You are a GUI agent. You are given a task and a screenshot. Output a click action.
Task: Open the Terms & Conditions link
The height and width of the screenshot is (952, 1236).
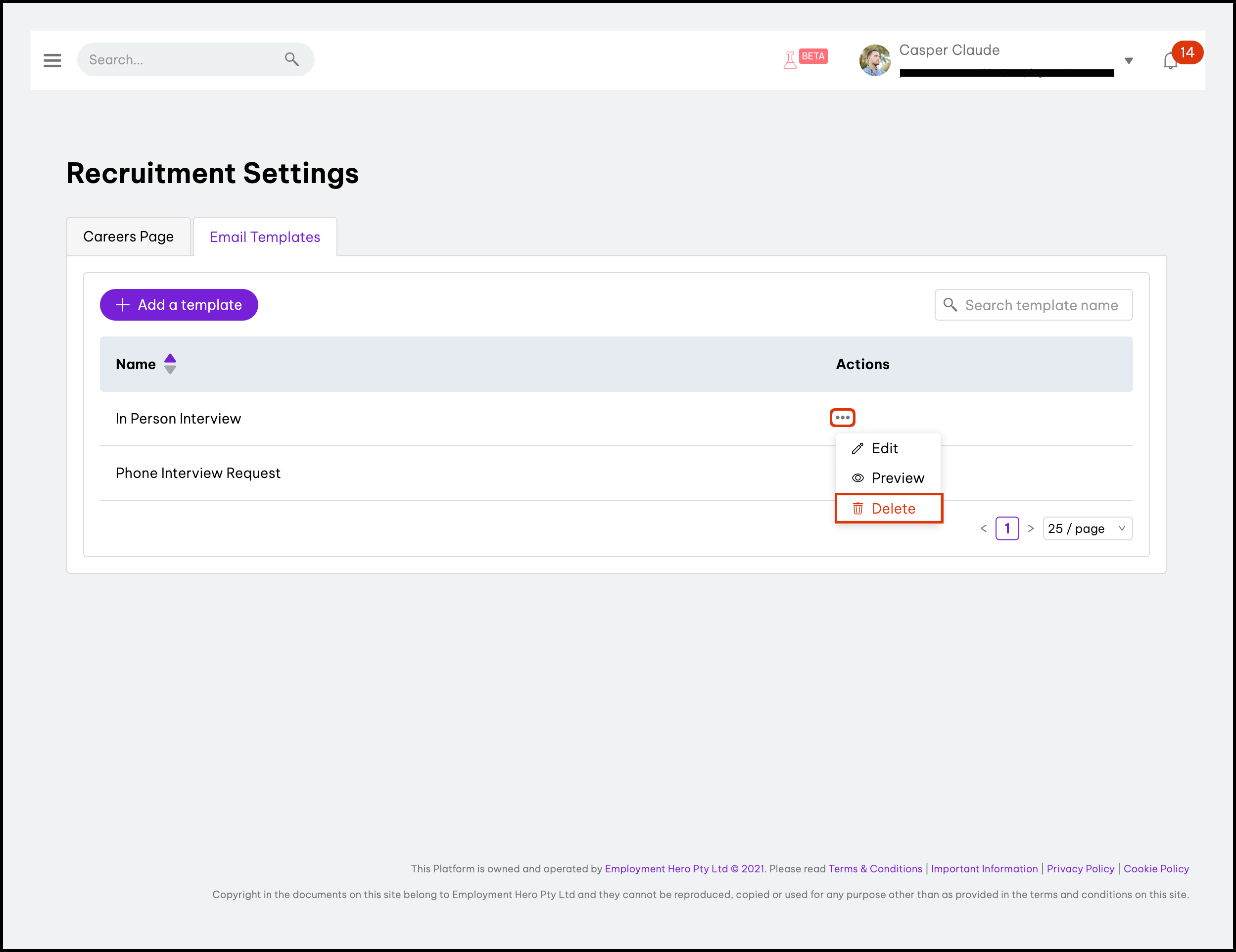(x=875, y=868)
